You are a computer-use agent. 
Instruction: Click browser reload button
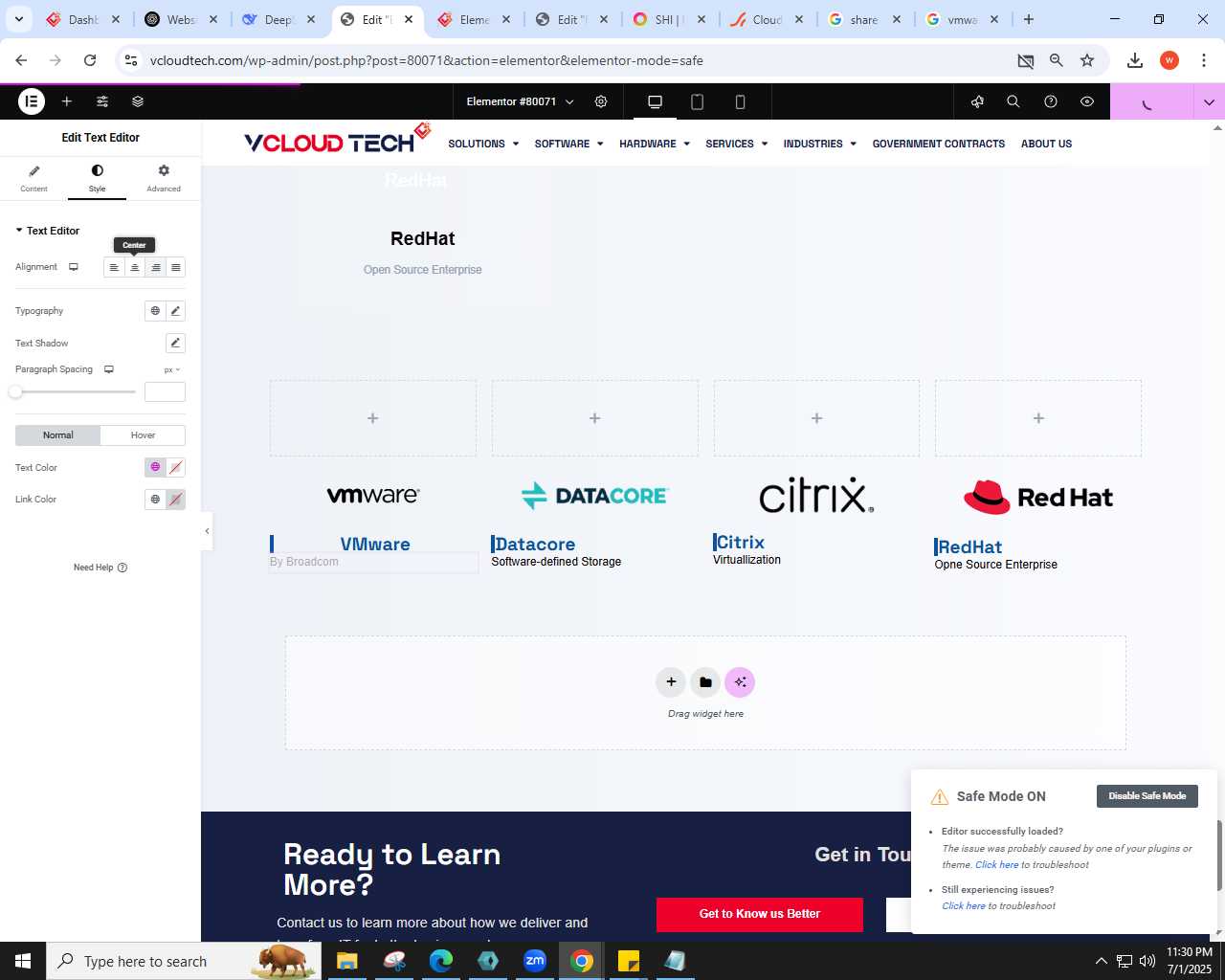(x=90, y=60)
